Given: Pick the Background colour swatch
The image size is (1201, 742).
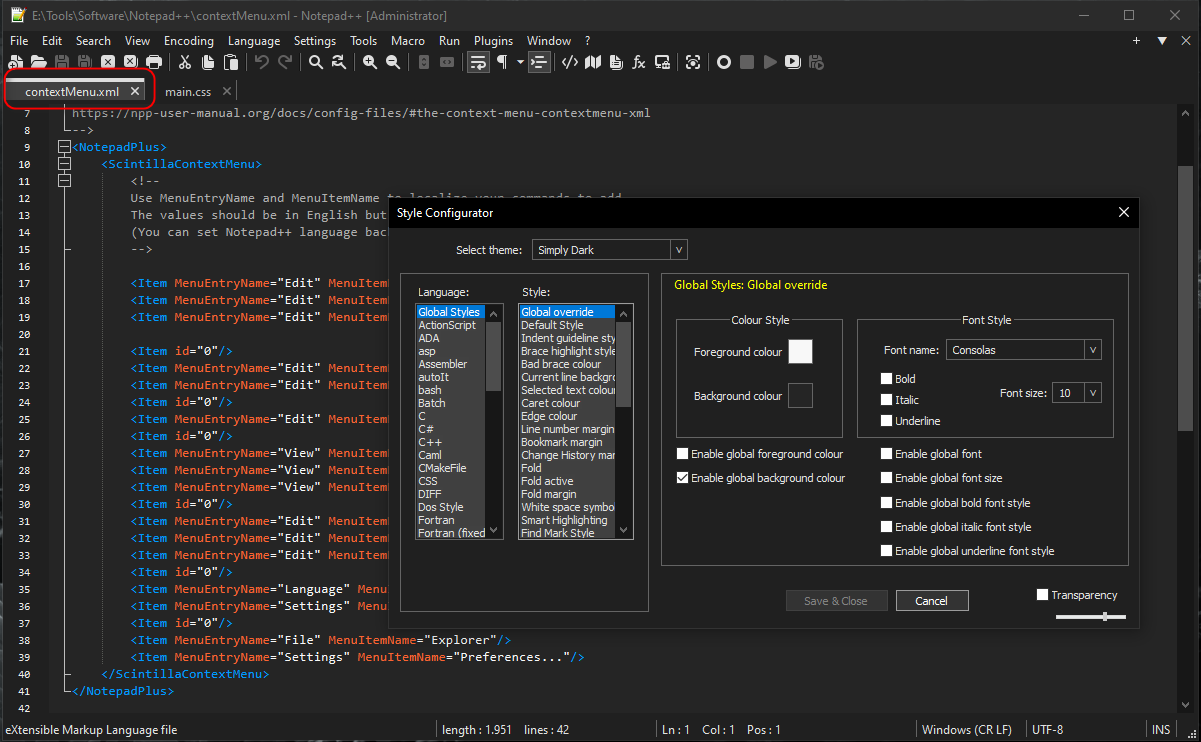Looking at the screenshot, I should pos(801,396).
